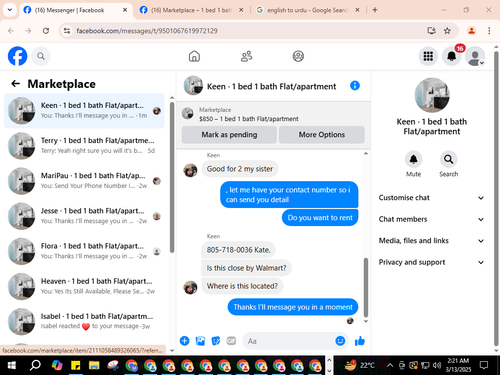Click the message 'Where is this located?'
The width and height of the screenshot is (500, 375).
[x=242, y=286]
